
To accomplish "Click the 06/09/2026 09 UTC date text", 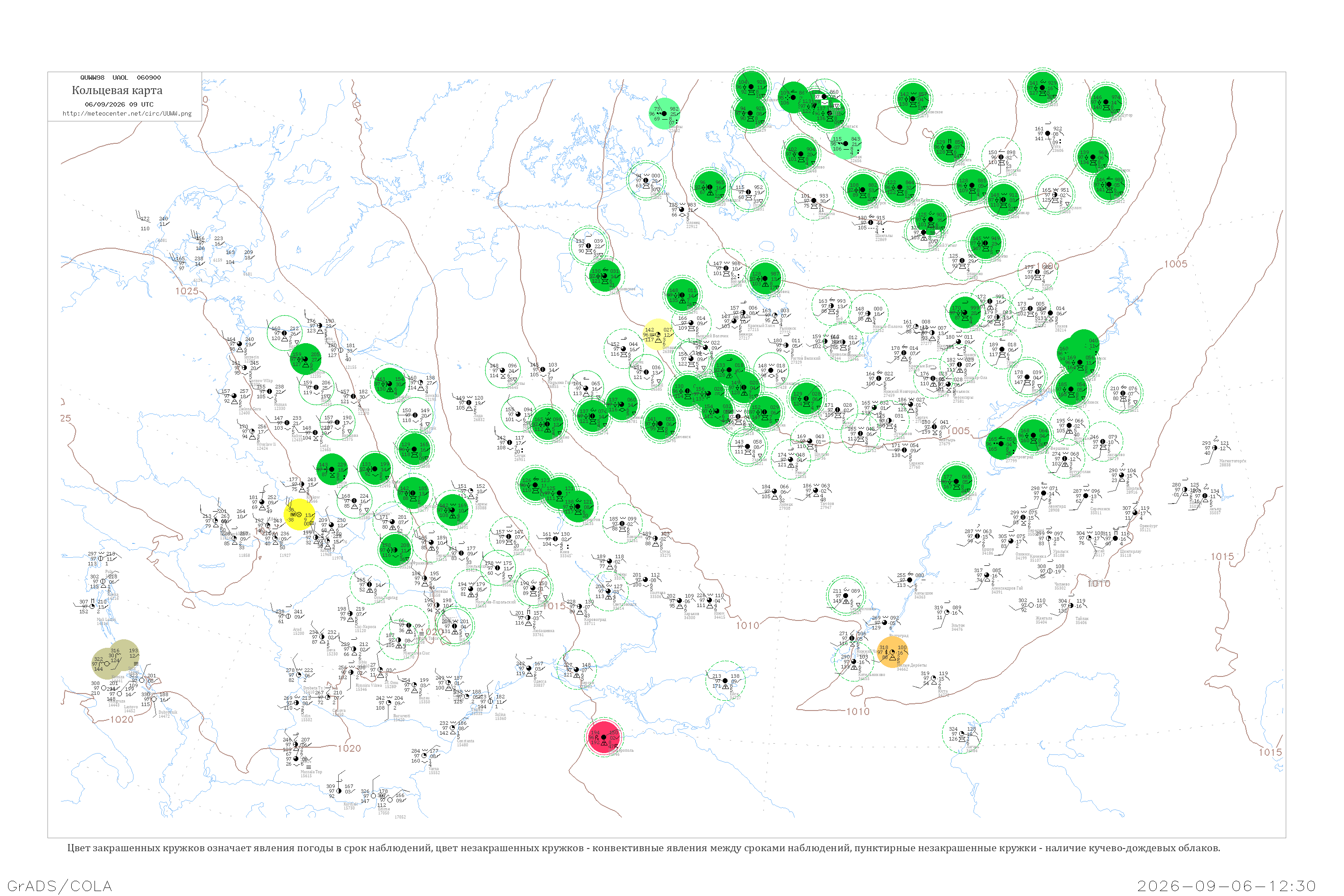I will (119, 104).
